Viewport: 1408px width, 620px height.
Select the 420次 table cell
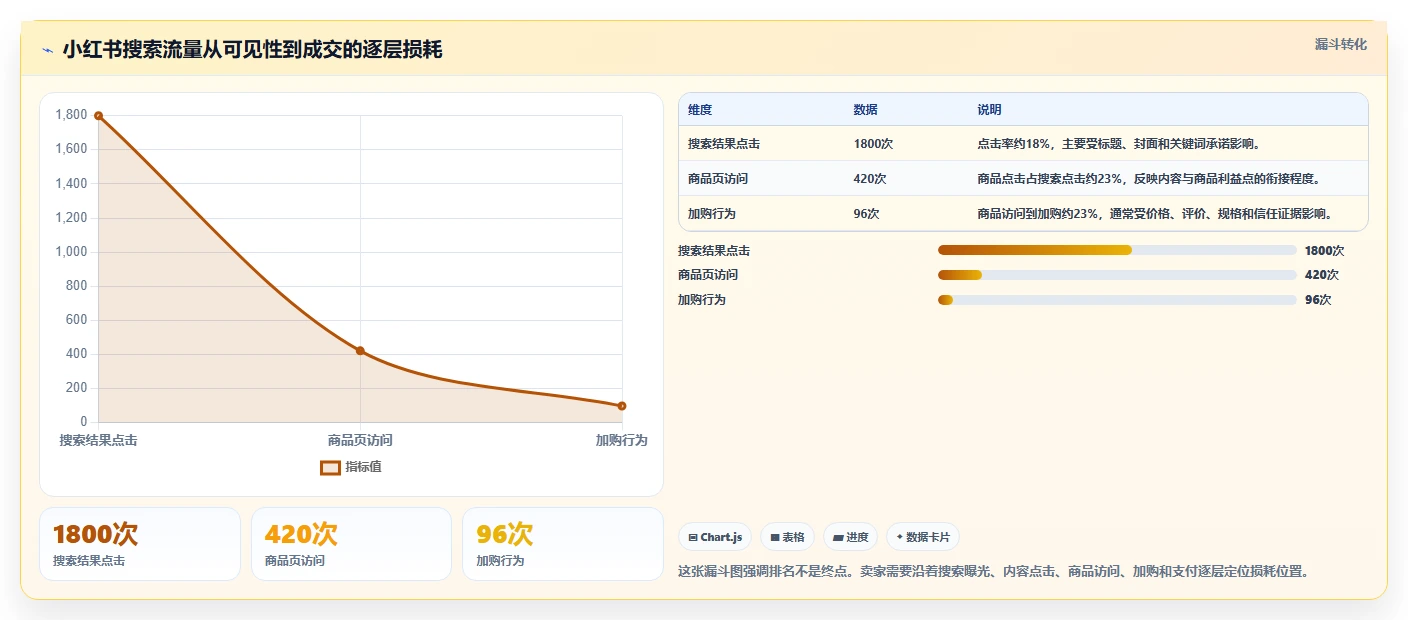(x=870, y=179)
